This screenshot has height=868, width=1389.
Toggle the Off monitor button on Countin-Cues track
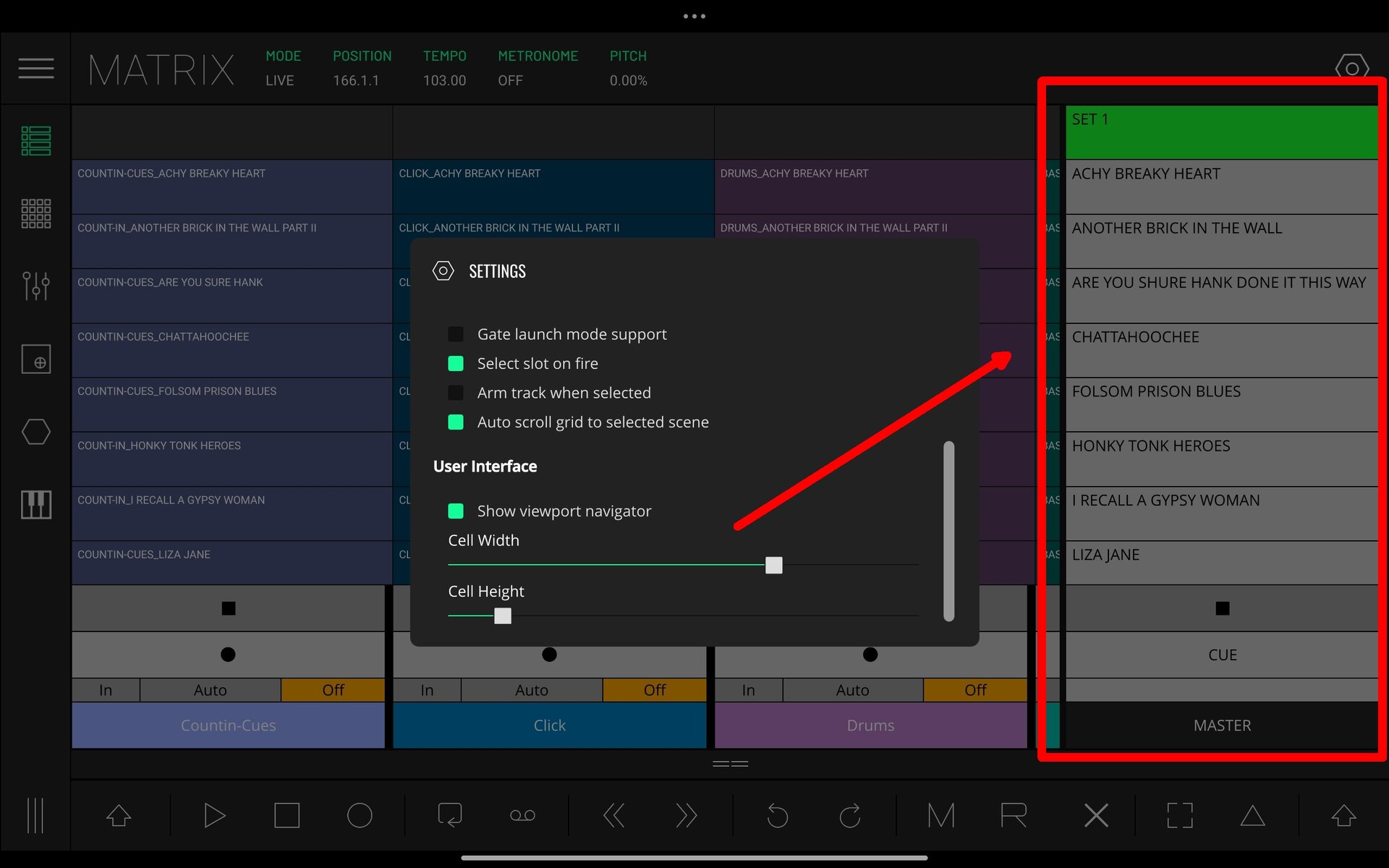point(333,690)
